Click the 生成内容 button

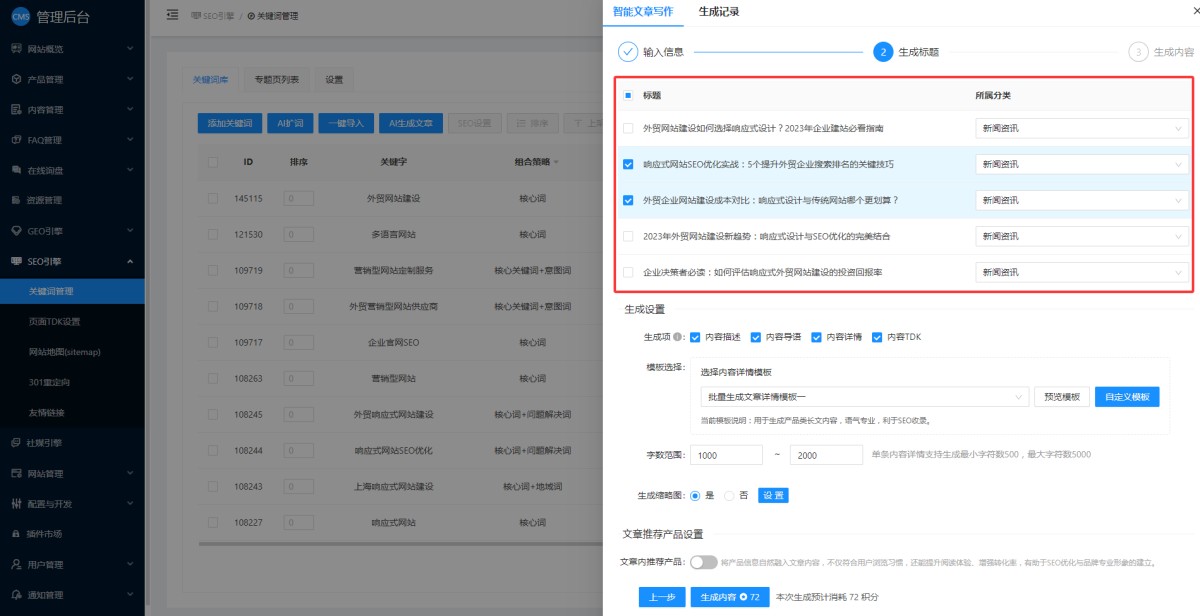[x=730, y=597]
